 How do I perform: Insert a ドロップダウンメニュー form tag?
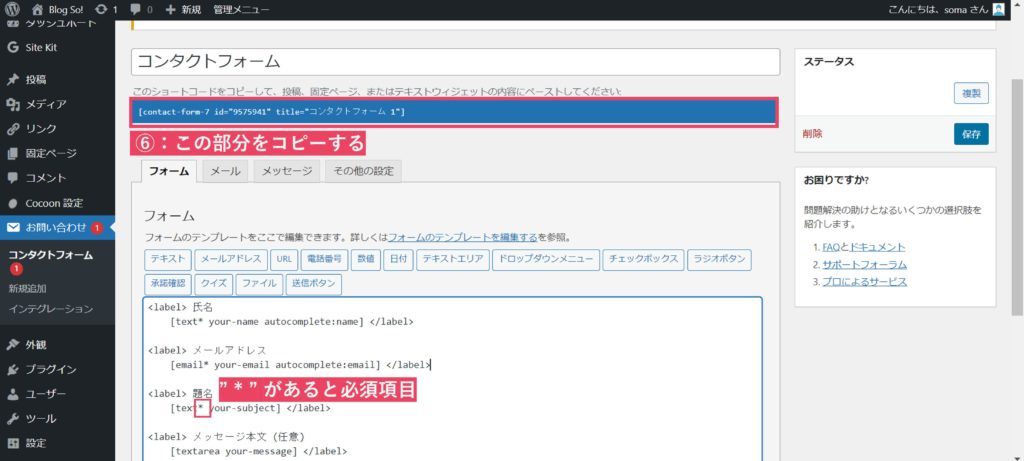(545, 260)
